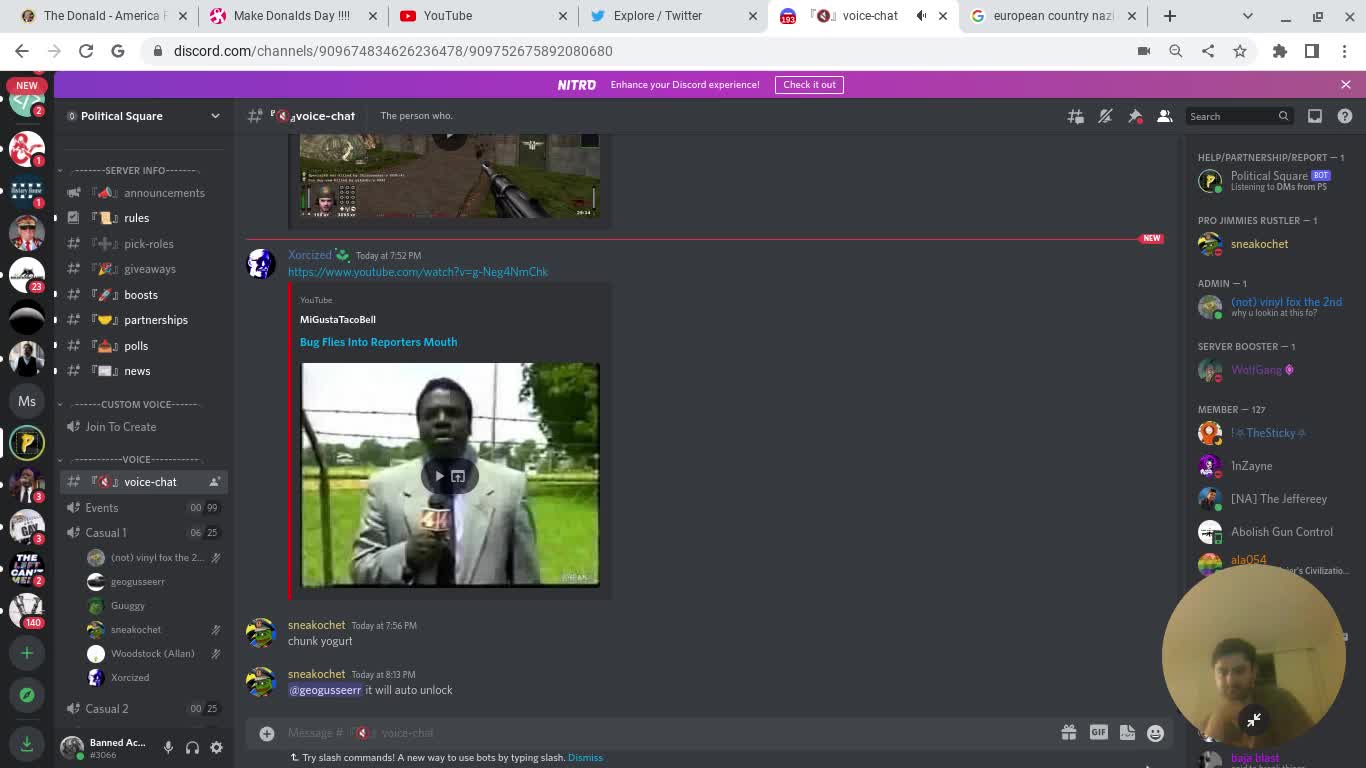Attach a file with the plus icon
The width and height of the screenshot is (1366, 768).
point(267,733)
